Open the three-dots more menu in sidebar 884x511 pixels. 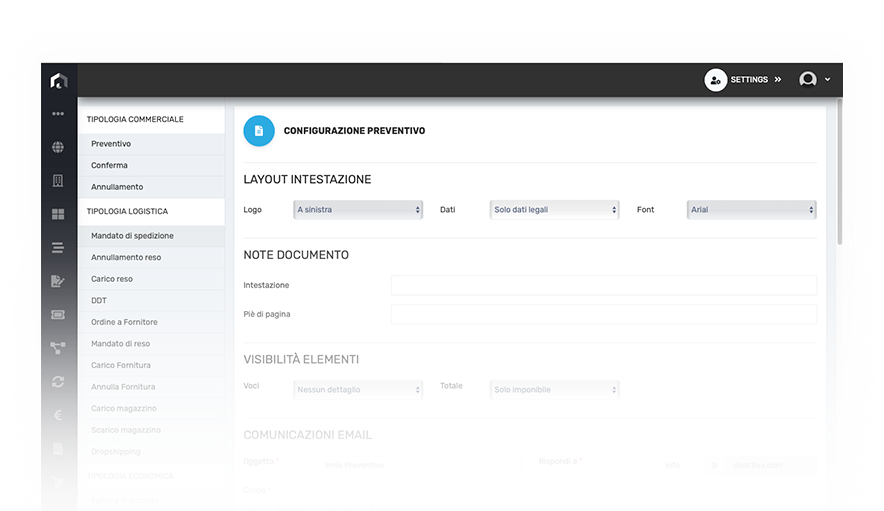click(58, 113)
